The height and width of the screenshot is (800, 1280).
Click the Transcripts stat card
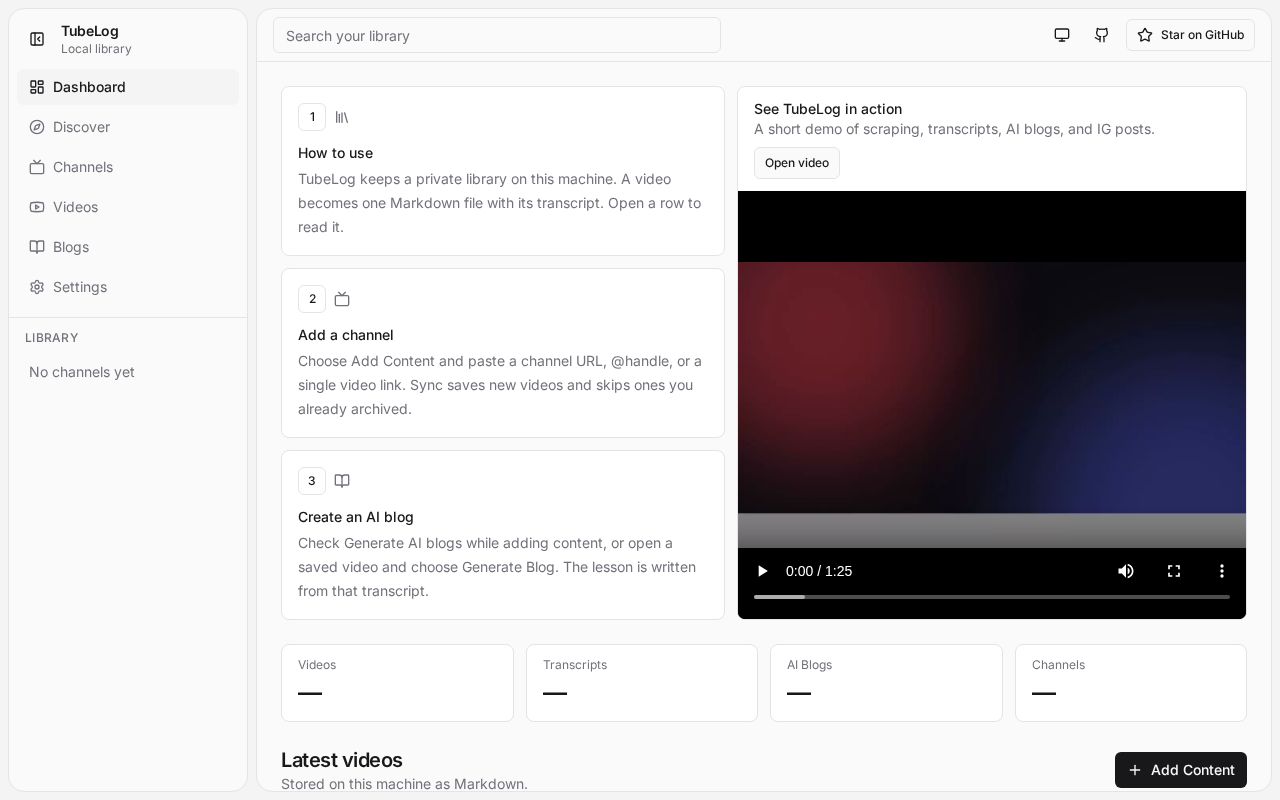click(x=642, y=683)
